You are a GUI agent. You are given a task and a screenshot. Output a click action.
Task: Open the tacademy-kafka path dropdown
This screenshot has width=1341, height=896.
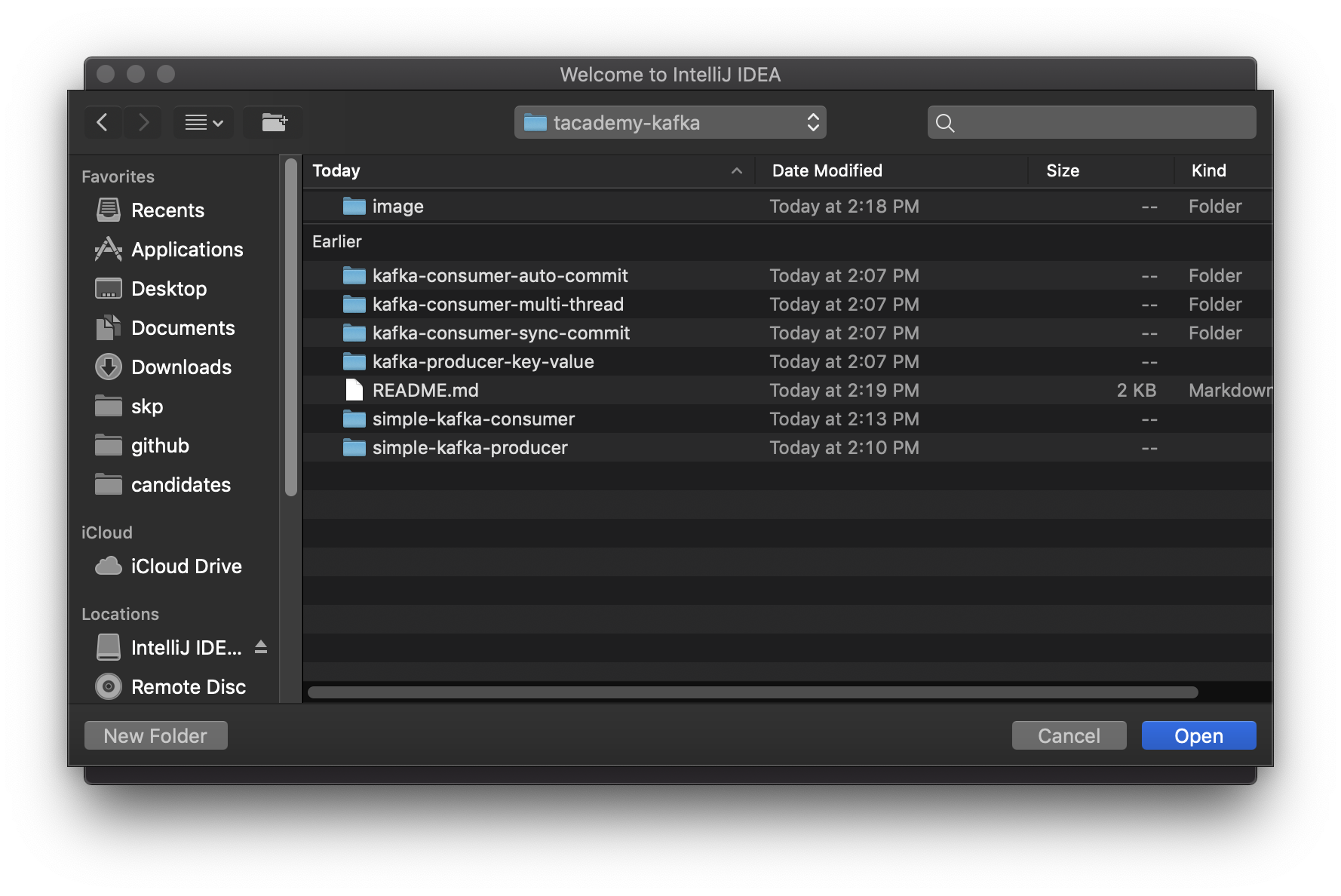click(x=670, y=122)
